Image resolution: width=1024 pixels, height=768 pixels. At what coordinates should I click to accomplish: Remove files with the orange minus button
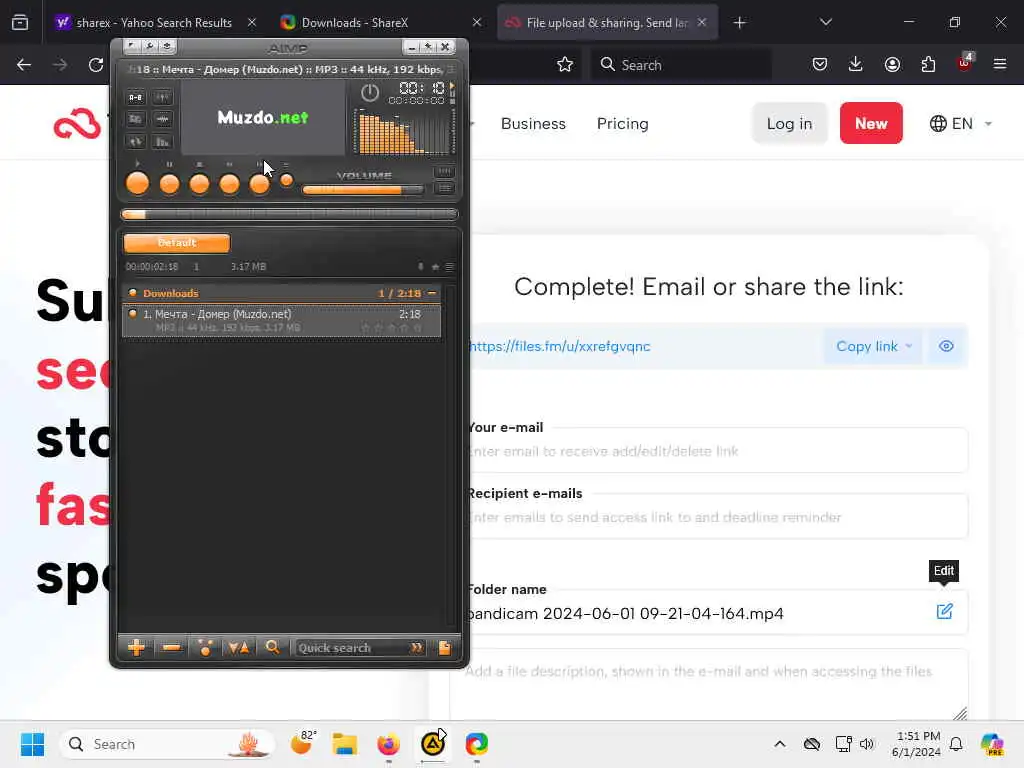(x=171, y=648)
